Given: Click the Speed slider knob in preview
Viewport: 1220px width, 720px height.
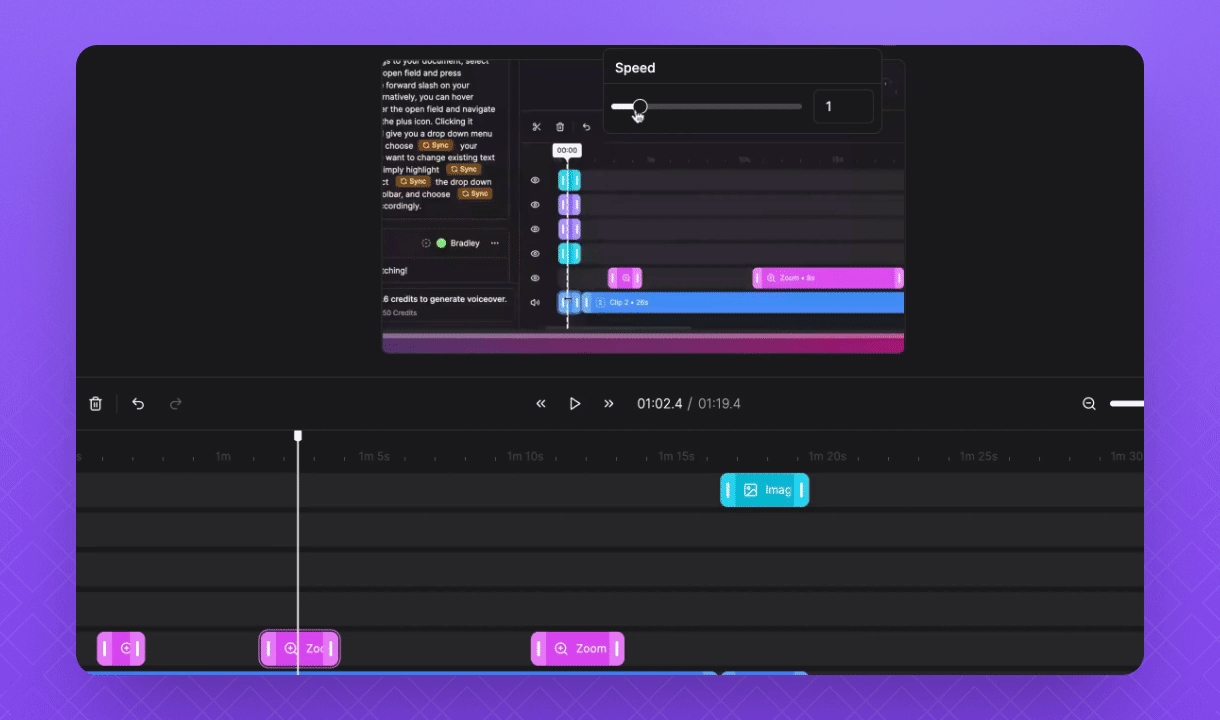Looking at the screenshot, I should tap(640, 106).
